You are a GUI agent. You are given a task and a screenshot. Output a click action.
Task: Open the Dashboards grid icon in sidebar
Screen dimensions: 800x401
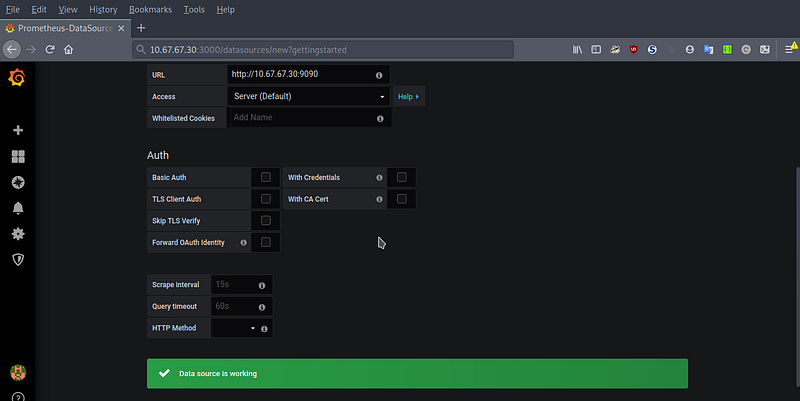pos(18,157)
